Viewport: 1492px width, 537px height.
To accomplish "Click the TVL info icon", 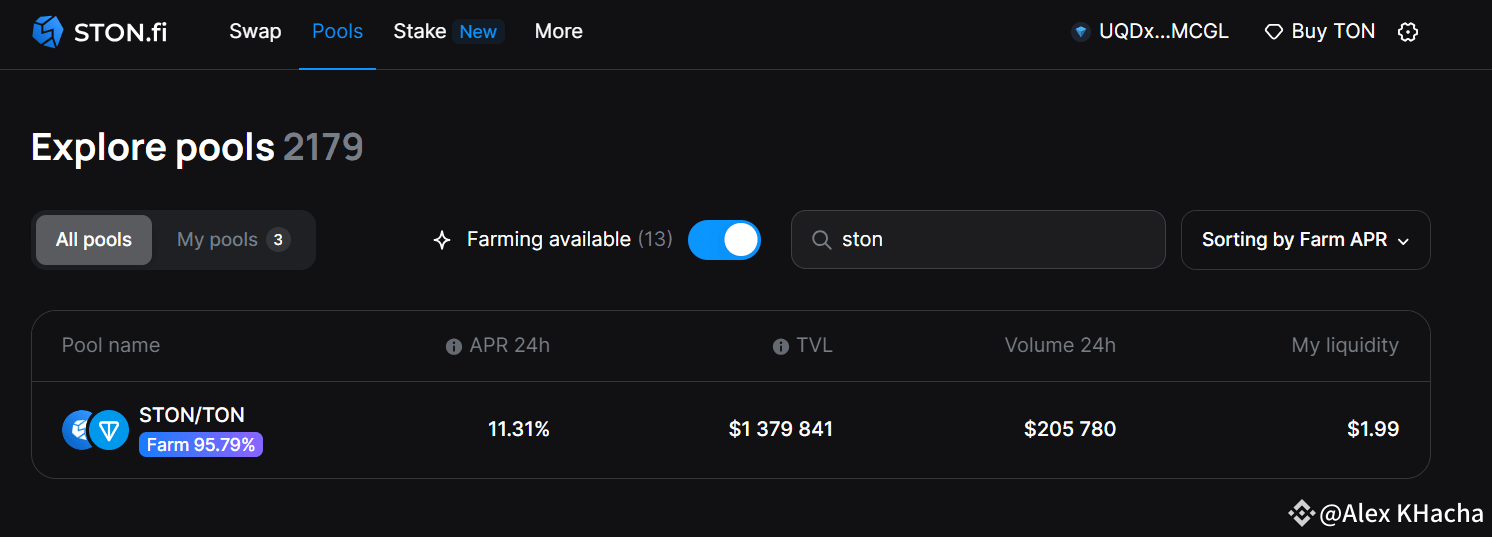I will tap(781, 346).
